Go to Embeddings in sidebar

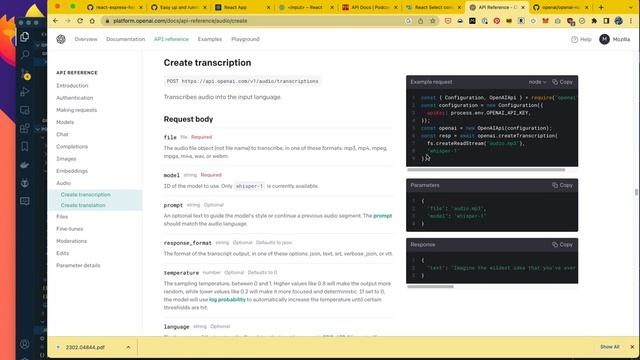click(x=72, y=171)
